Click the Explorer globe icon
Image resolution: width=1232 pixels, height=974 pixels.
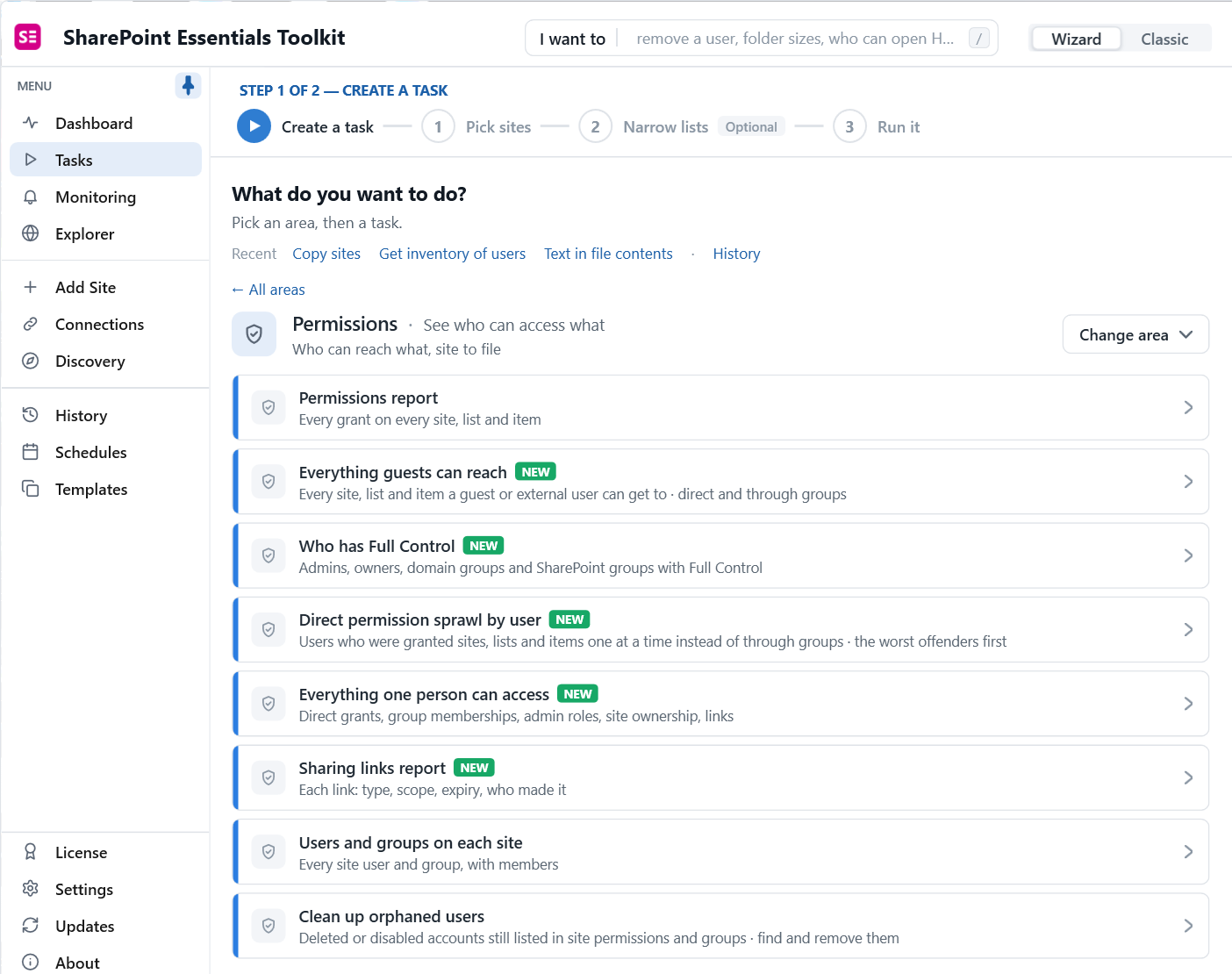[31, 233]
